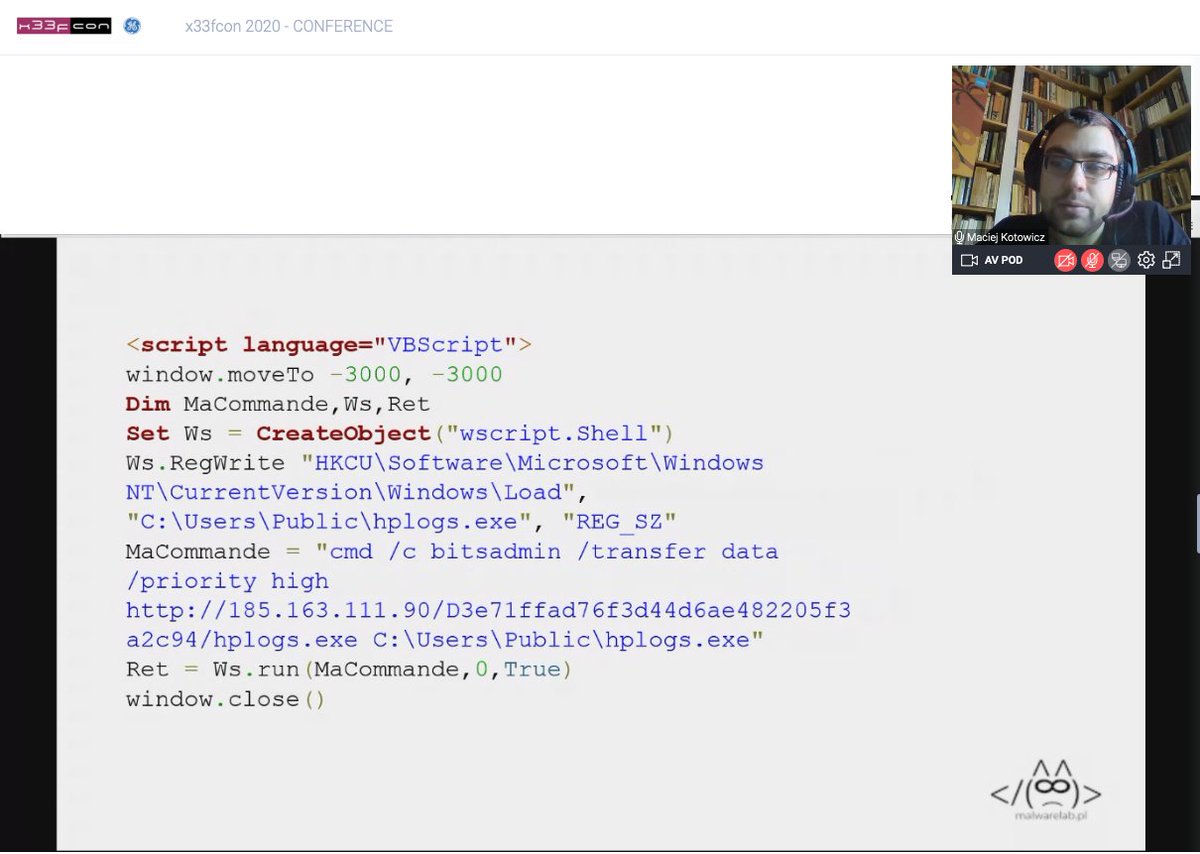The height and width of the screenshot is (854, 1200).
Task: Click the NT\CurrentVersion\Windows\Load line
Action: (x=357, y=493)
